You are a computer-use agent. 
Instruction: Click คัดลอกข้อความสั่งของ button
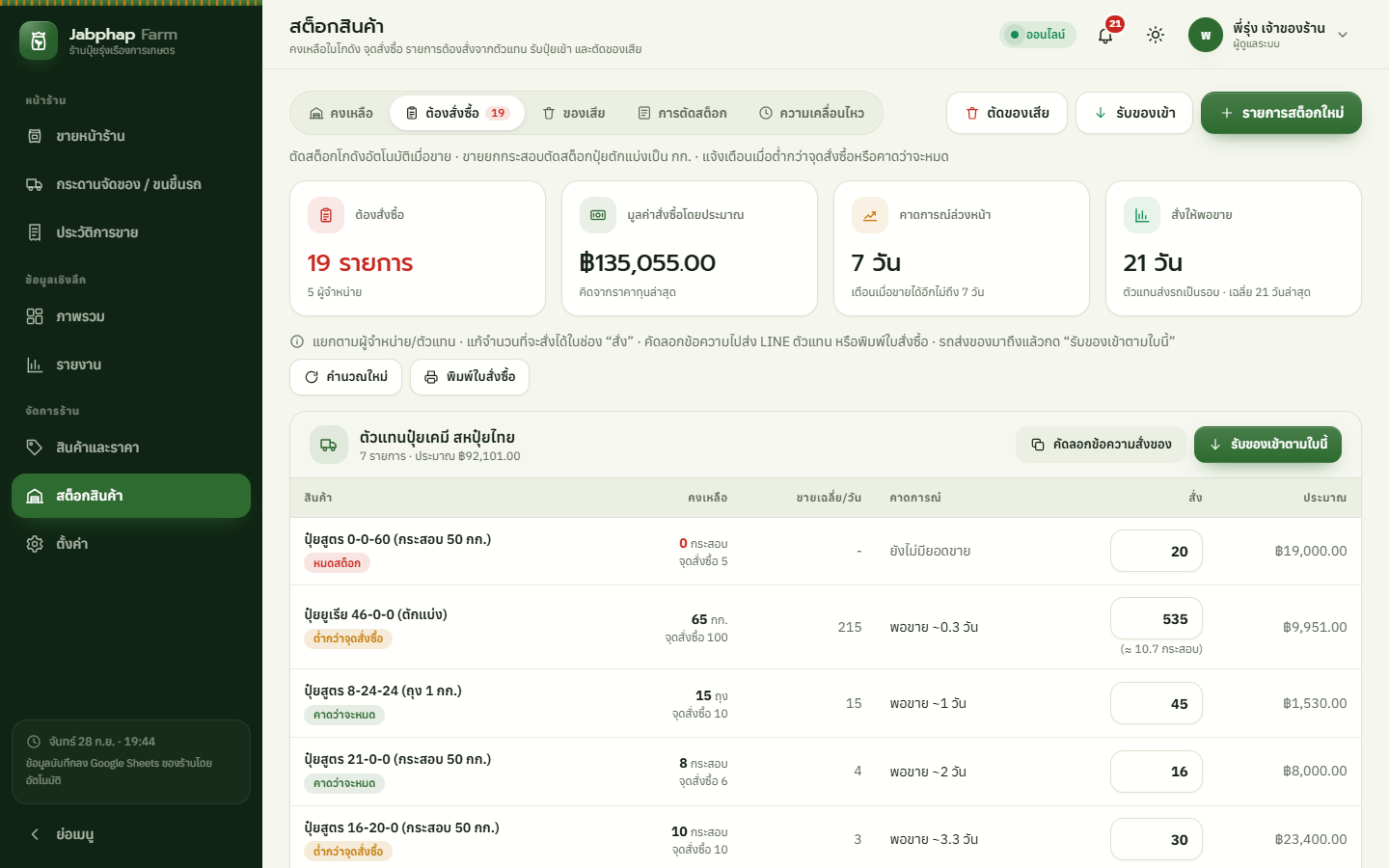(1101, 445)
